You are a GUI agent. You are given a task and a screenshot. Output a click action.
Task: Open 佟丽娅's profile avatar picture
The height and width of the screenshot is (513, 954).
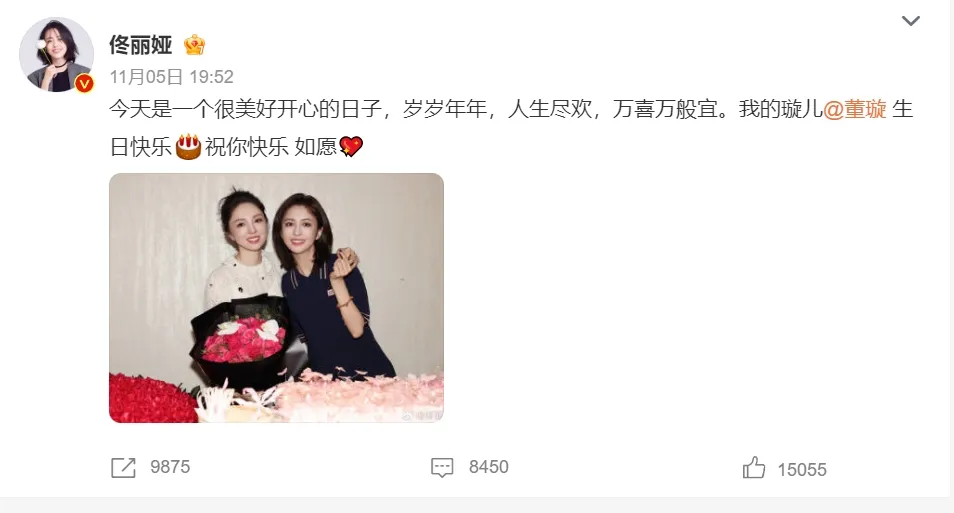tap(56, 55)
